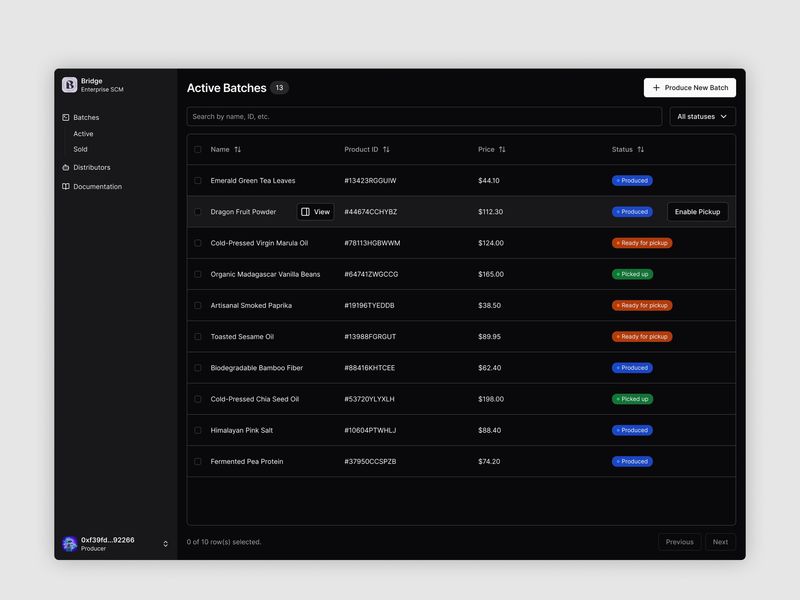Screen dimensions: 800x600
Task: Click the Produce New Batch button
Action: 690,87
